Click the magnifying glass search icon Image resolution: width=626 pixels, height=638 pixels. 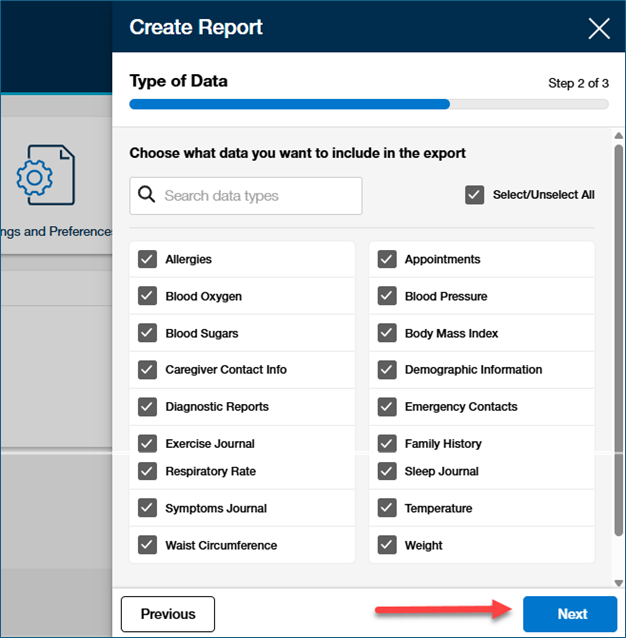pos(146,195)
